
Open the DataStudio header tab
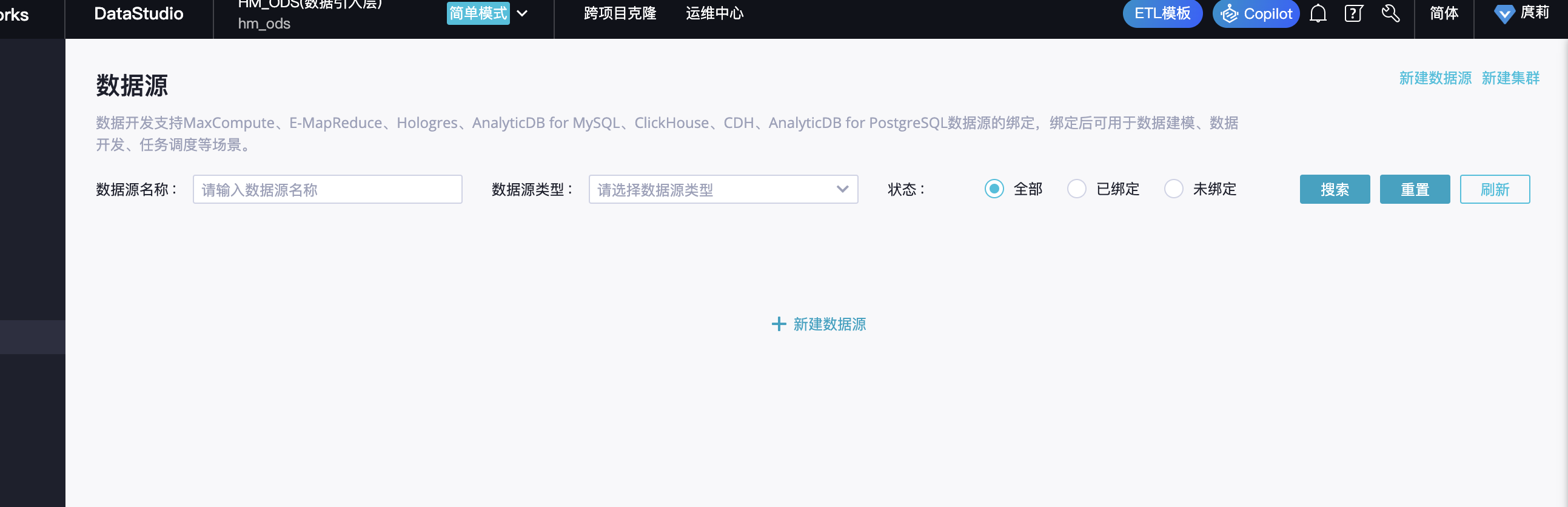[139, 13]
